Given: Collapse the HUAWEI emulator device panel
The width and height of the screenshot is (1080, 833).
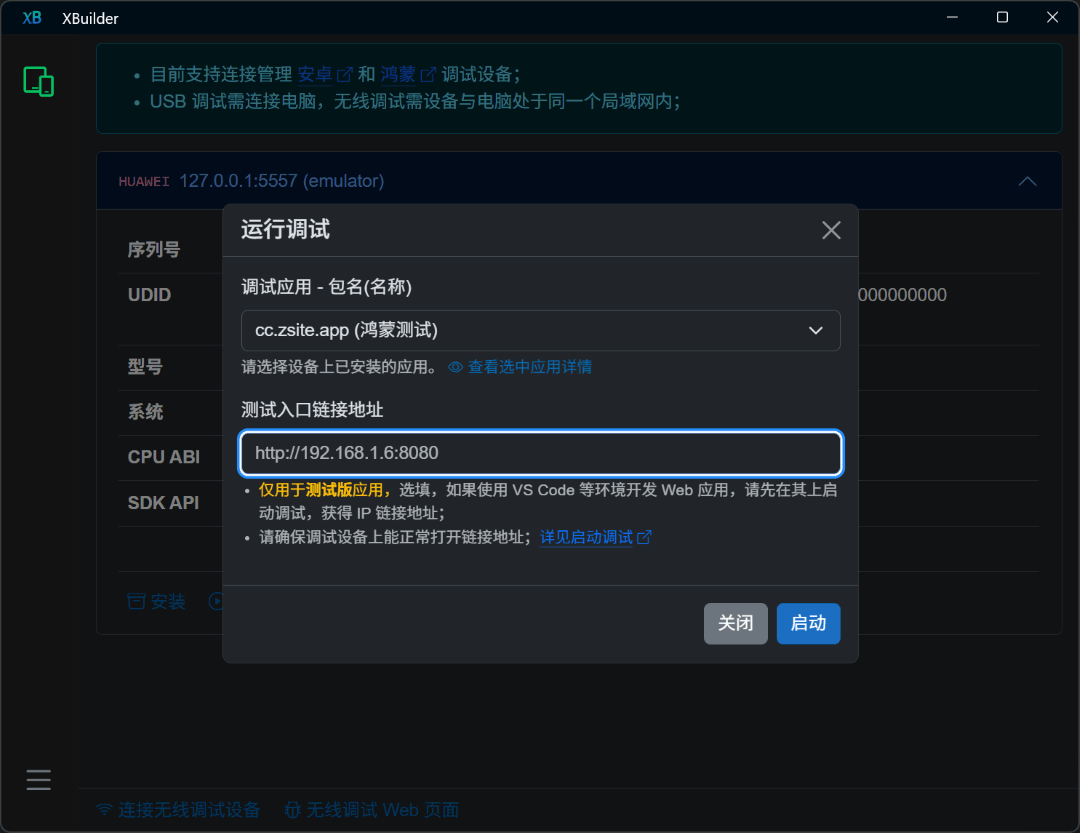Looking at the screenshot, I should point(1027,181).
